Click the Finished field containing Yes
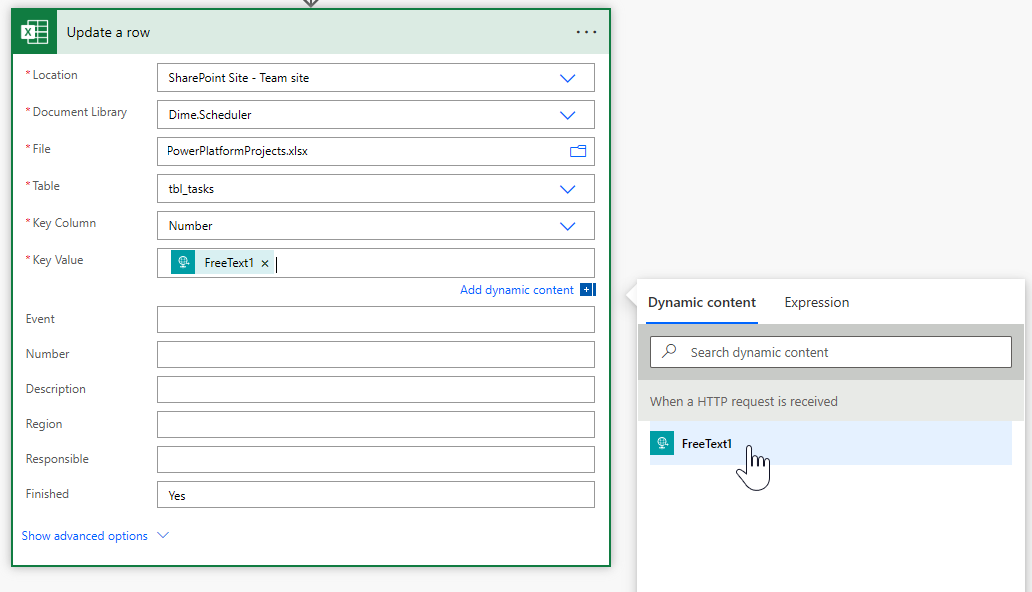The image size is (1032, 592). 375,495
